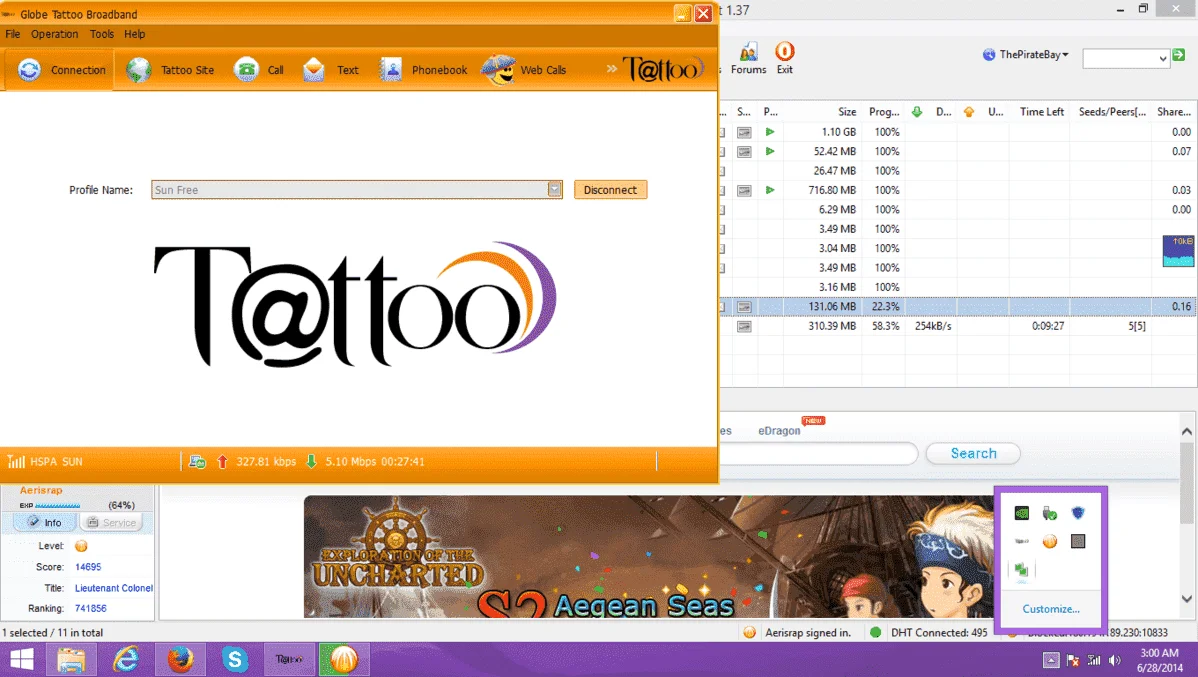
Task: Open the BitComet search combo box
Action: click(x=1126, y=58)
